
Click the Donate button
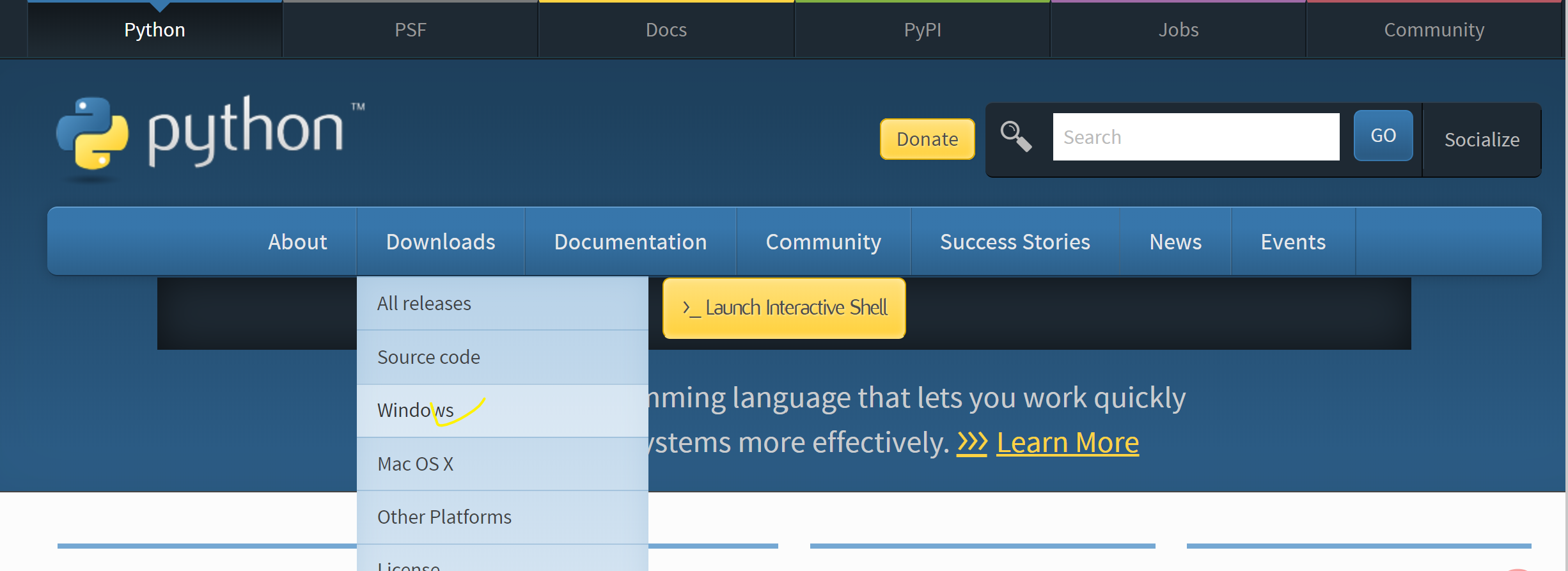[x=927, y=139]
